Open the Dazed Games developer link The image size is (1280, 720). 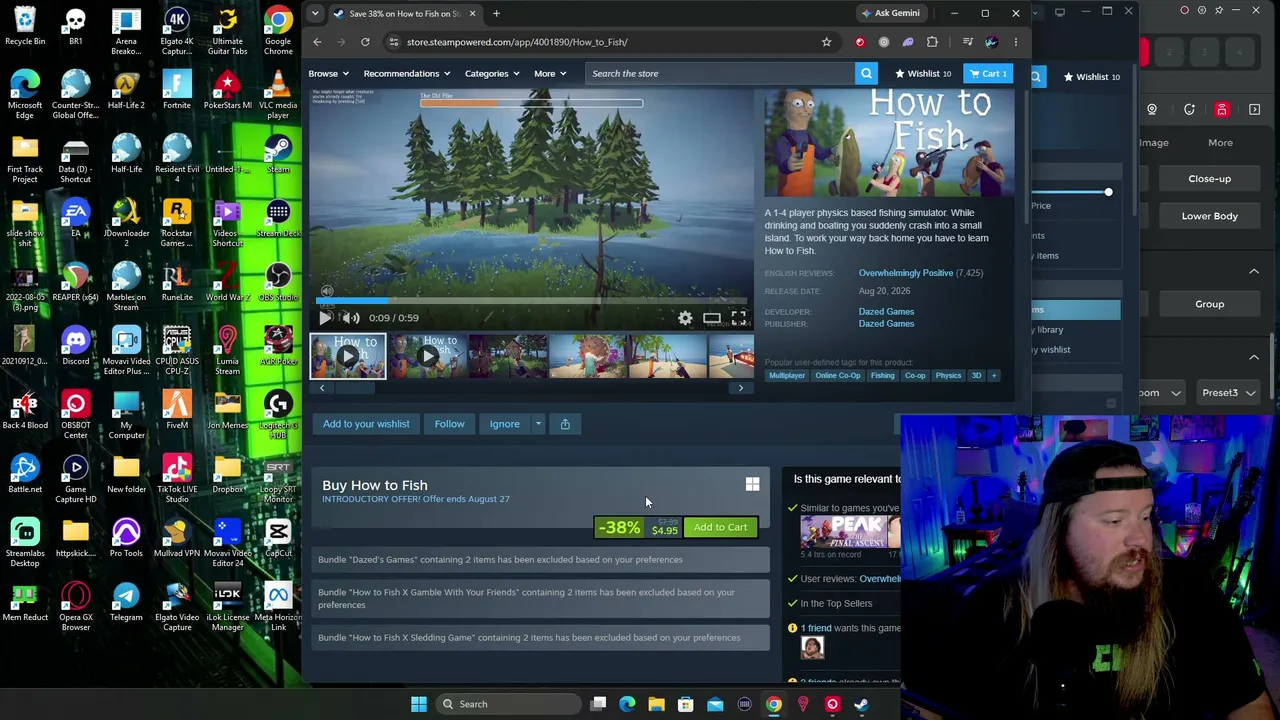(886, 312)
